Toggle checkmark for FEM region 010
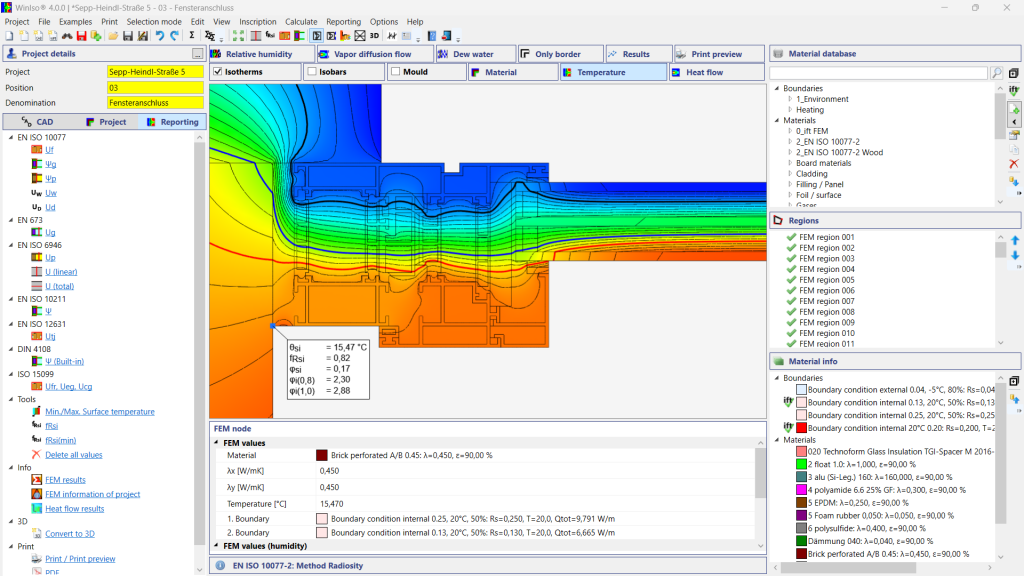Image resolution: width=1024 pixels, height=576 pixels. tap(792, 333)
